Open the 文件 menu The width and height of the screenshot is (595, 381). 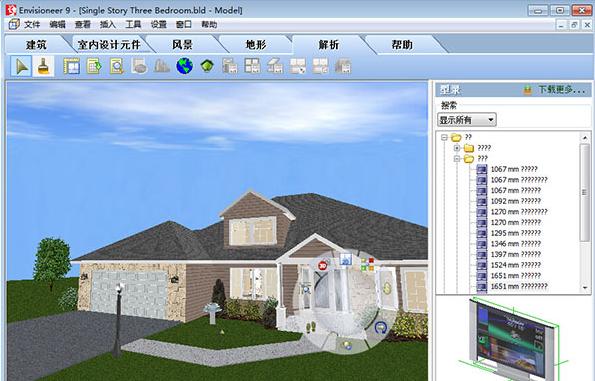tap(32, 25)
